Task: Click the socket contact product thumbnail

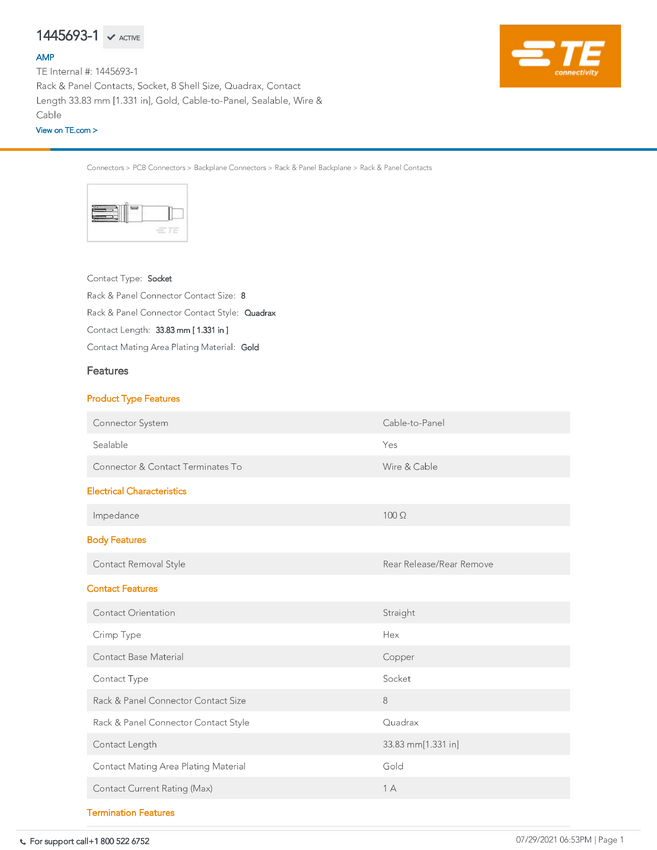Action: pyautogui.click(x=137, y=212)
